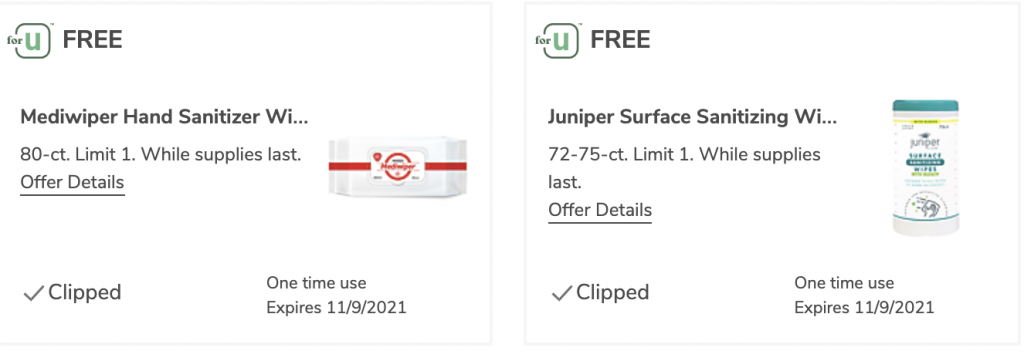Open Offer Details for Mediwiper Hand Sanitizer
Image resolution: width=1024 pixels, height=361 pixels.
click(72, 182)
